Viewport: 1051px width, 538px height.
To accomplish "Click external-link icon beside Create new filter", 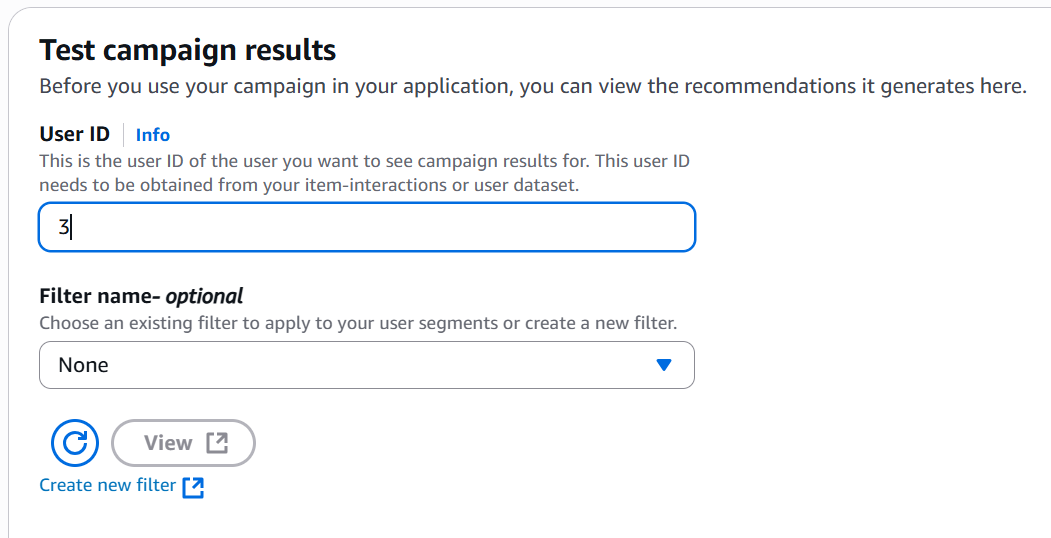I will tap(194, 487).
